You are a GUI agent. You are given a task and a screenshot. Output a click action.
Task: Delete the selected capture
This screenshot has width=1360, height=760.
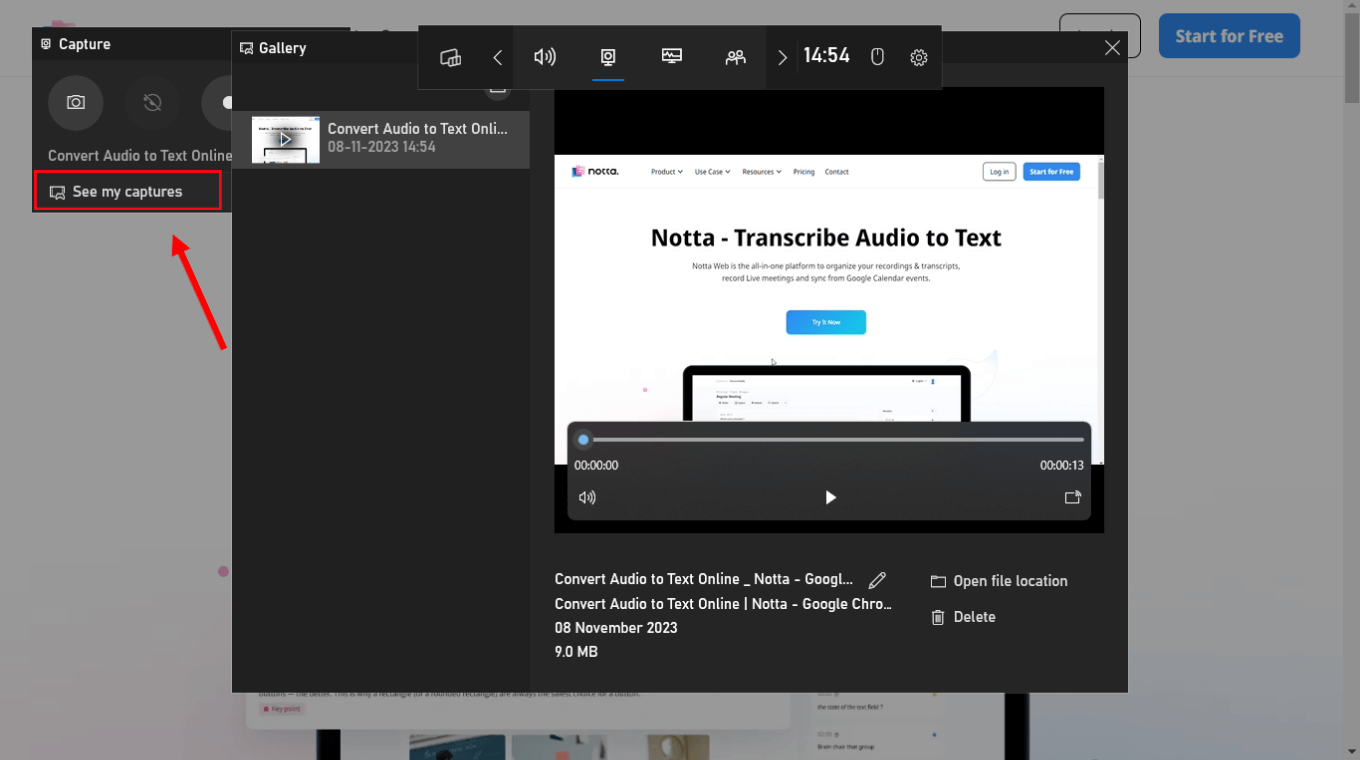point(963,617)
